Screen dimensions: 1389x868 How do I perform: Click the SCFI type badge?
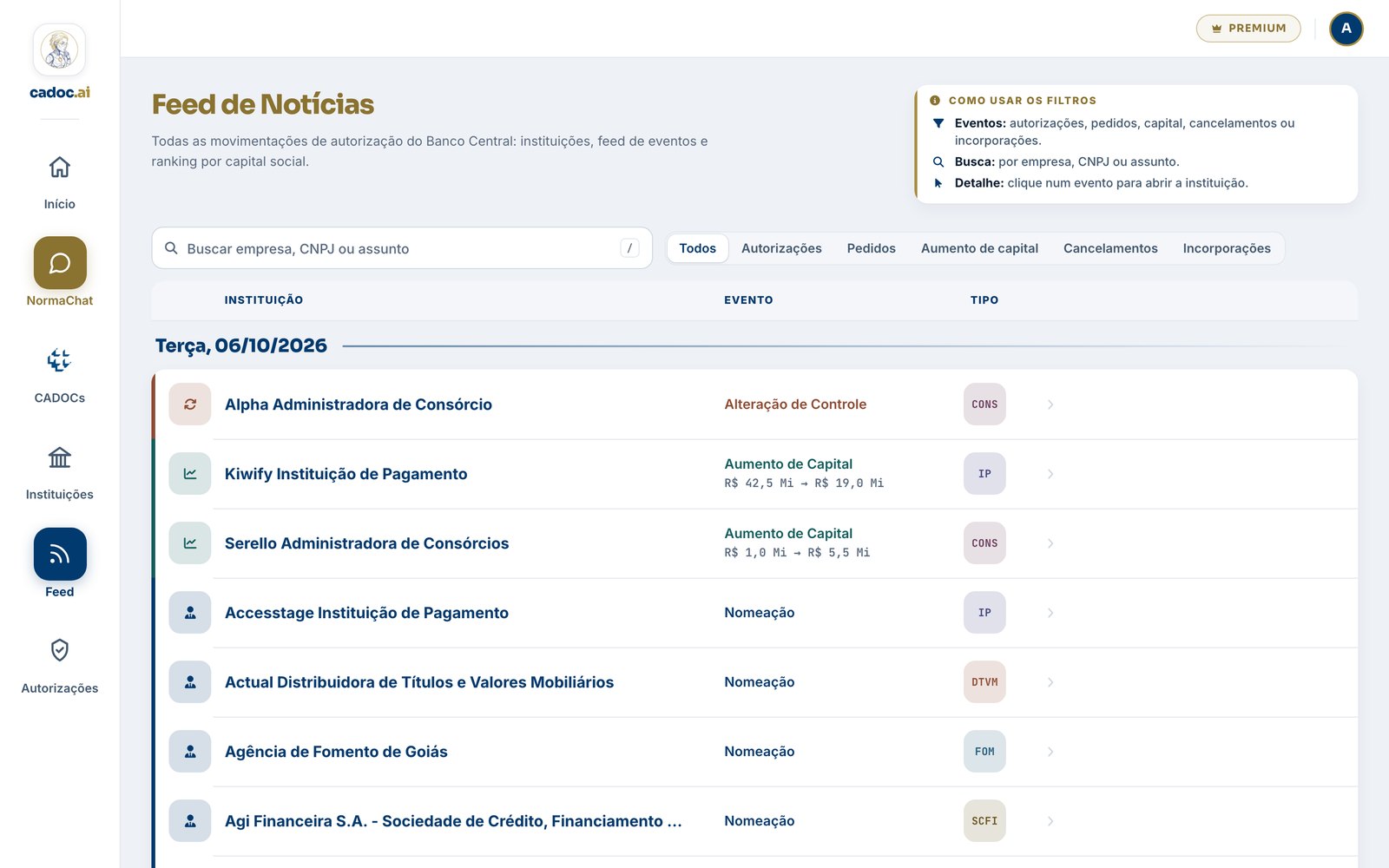coord(984,821)
